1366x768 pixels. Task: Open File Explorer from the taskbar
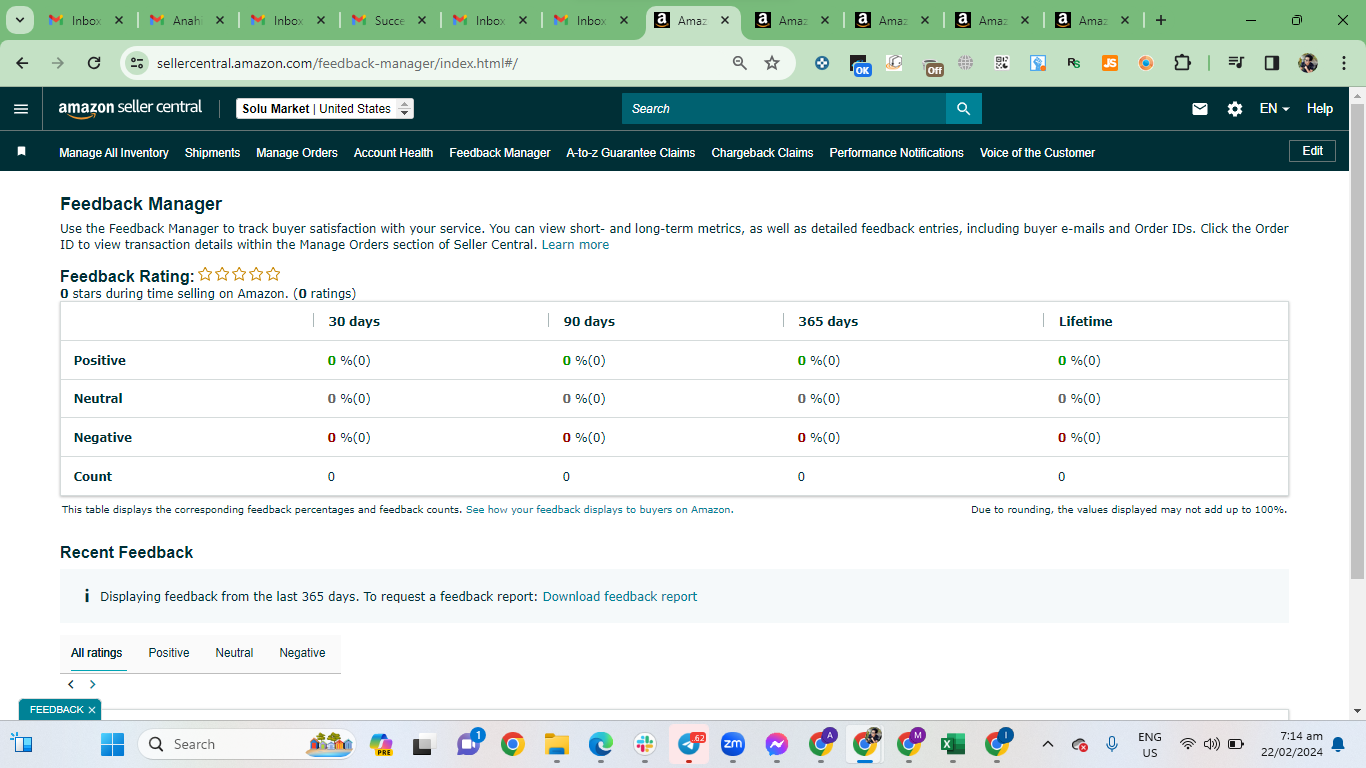click(x=556, y=744)
